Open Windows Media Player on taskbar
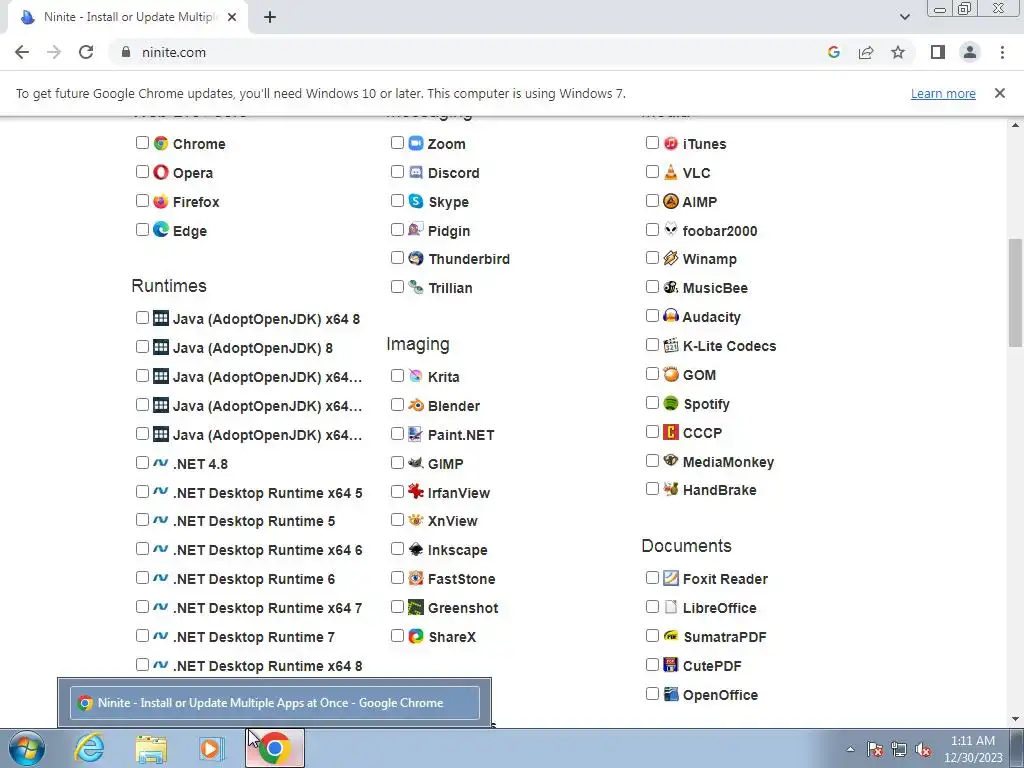This screenshot has width=1024, height=768. click(x=212, y=748)
